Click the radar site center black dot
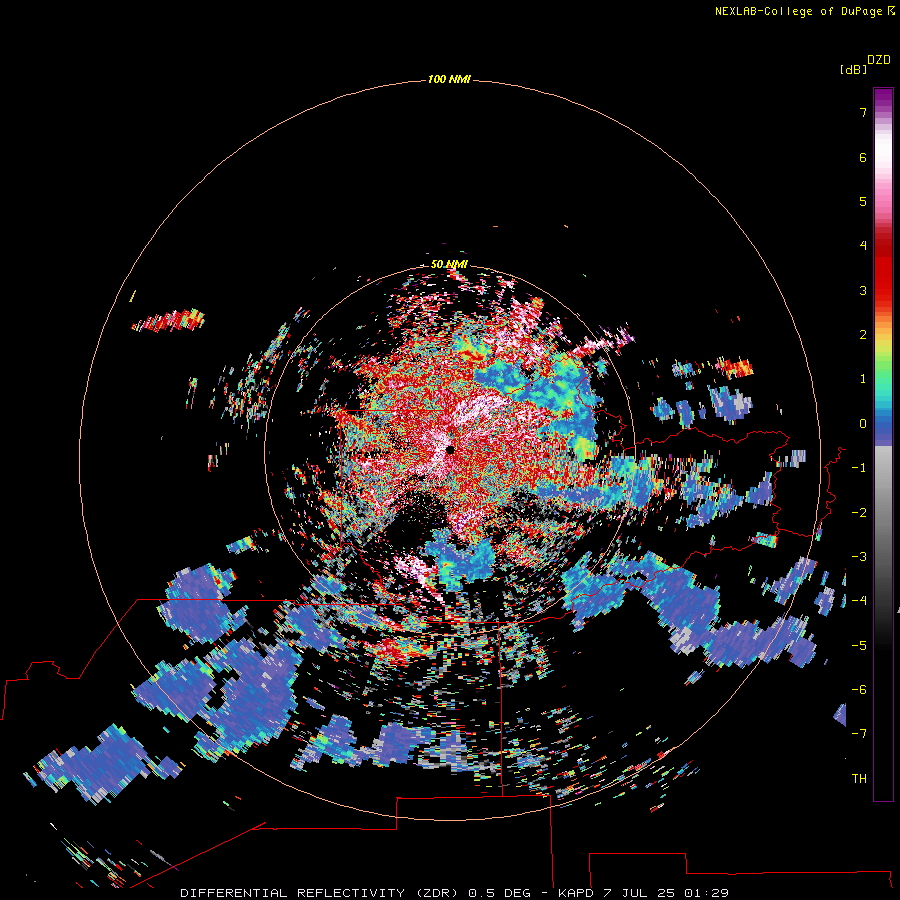This screenshot has width=900, height=900. [451, 449]
